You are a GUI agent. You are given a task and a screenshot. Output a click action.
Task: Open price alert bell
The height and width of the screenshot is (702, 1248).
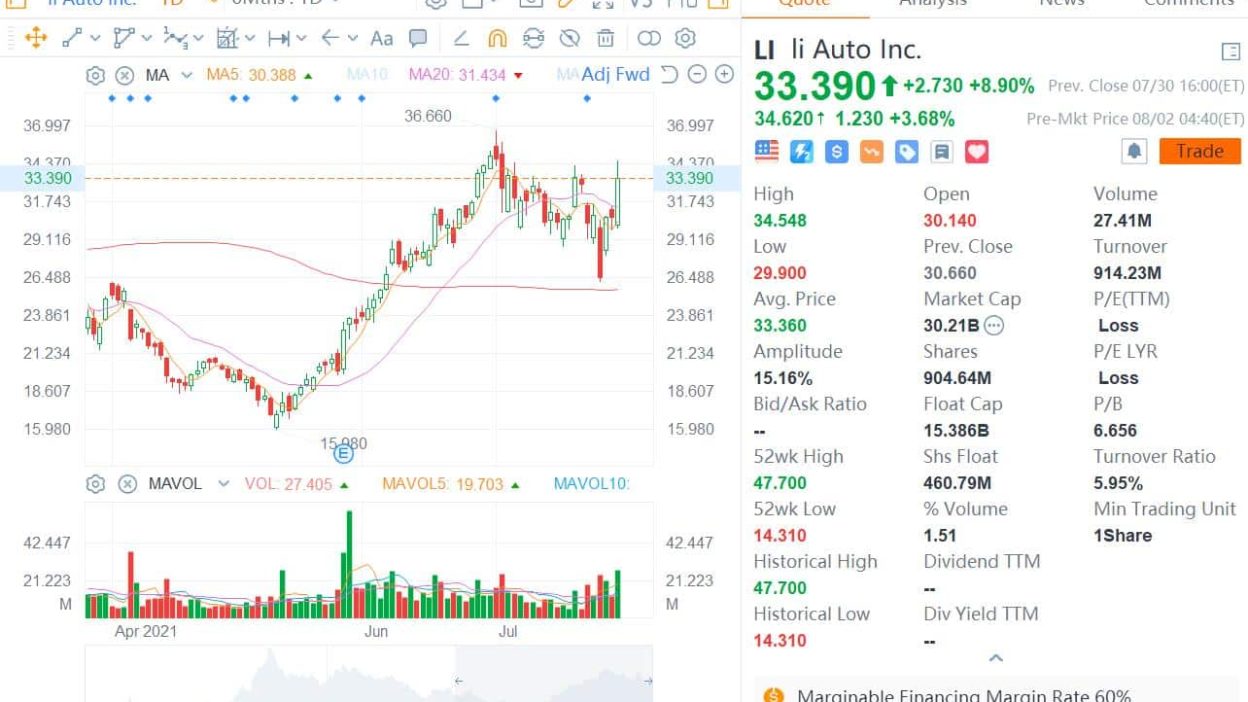(1134, 151)
